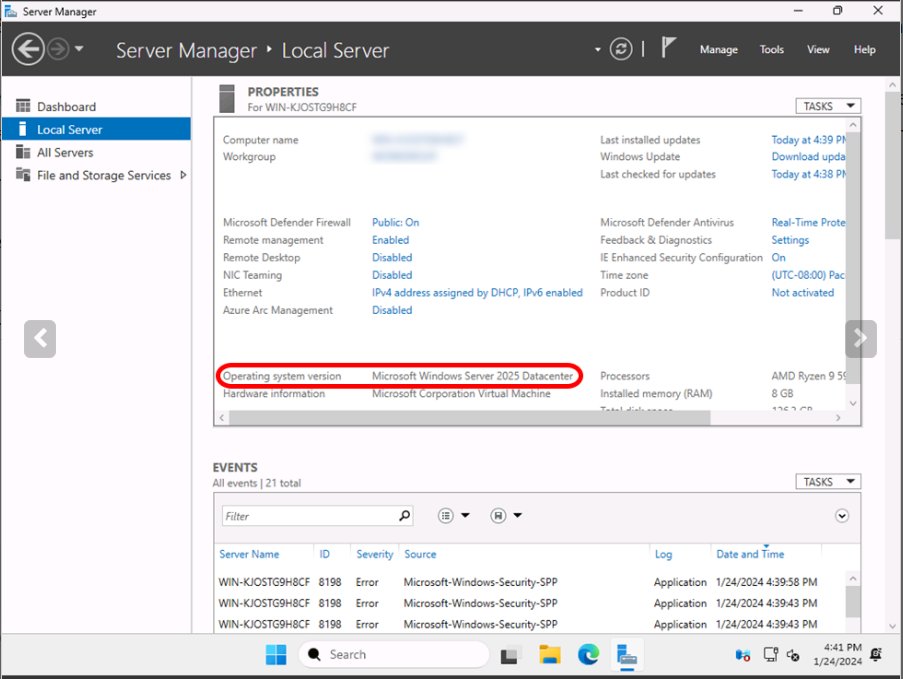903x679 pixels.
Task: Click the taskbar Search box
Action: (394, 654)
